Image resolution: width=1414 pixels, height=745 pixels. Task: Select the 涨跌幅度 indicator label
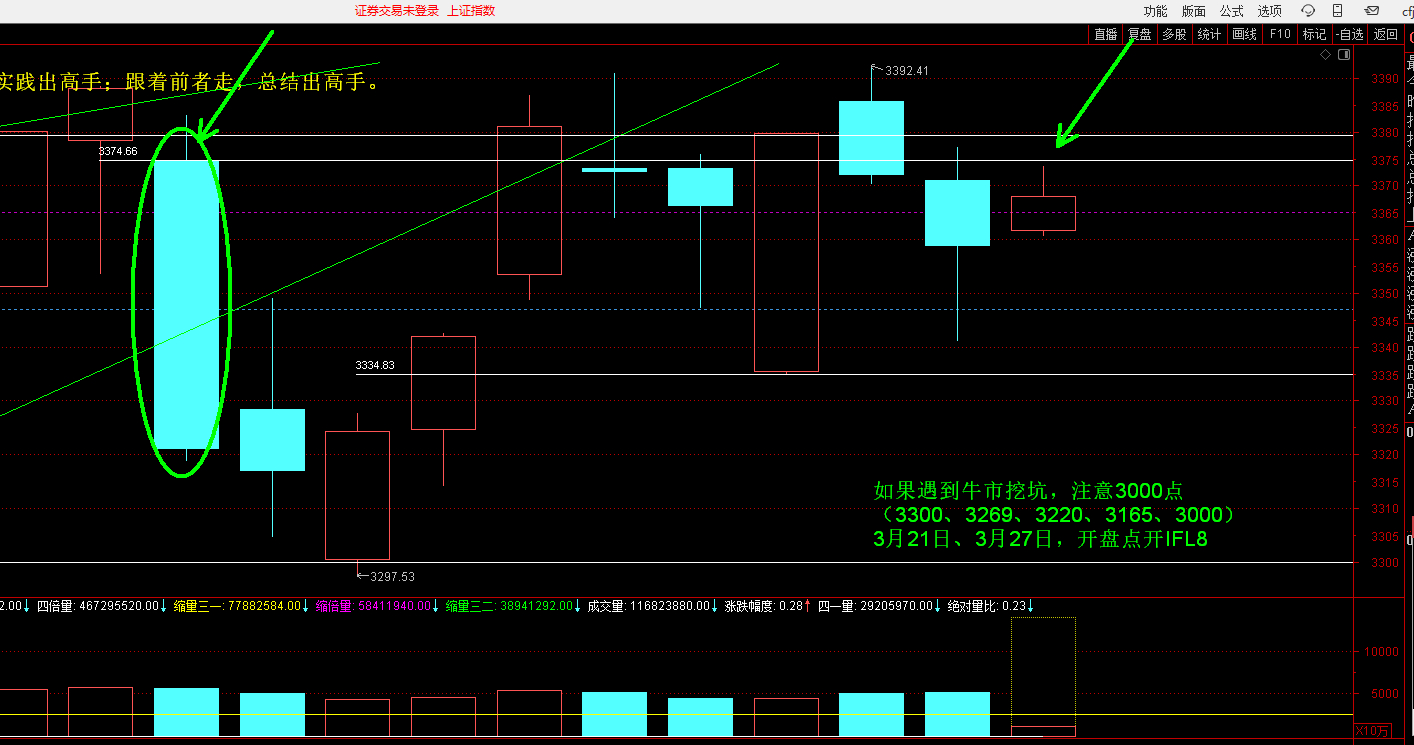(767, 606)
